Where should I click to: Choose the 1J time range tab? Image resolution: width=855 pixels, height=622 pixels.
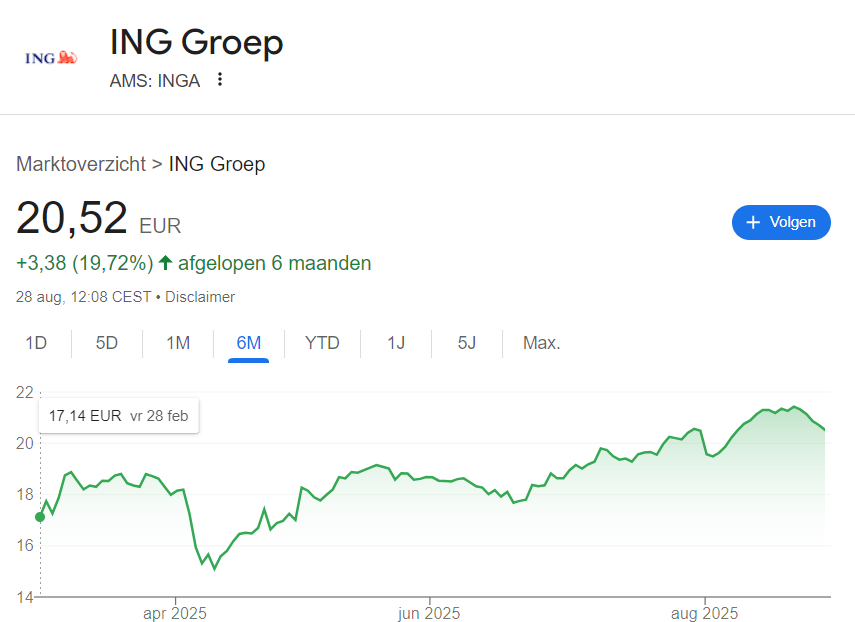coord(396,343)
